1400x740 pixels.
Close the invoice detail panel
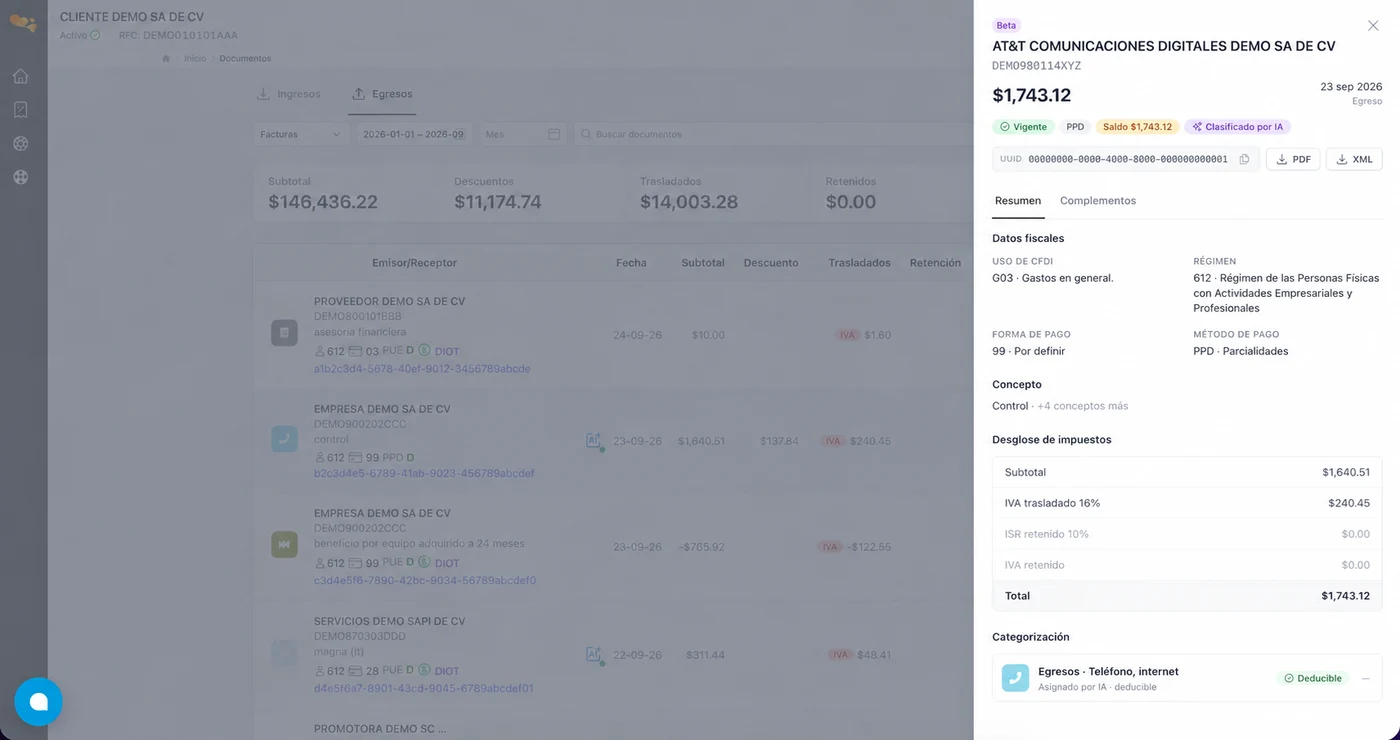click(x=1373, y=26)
